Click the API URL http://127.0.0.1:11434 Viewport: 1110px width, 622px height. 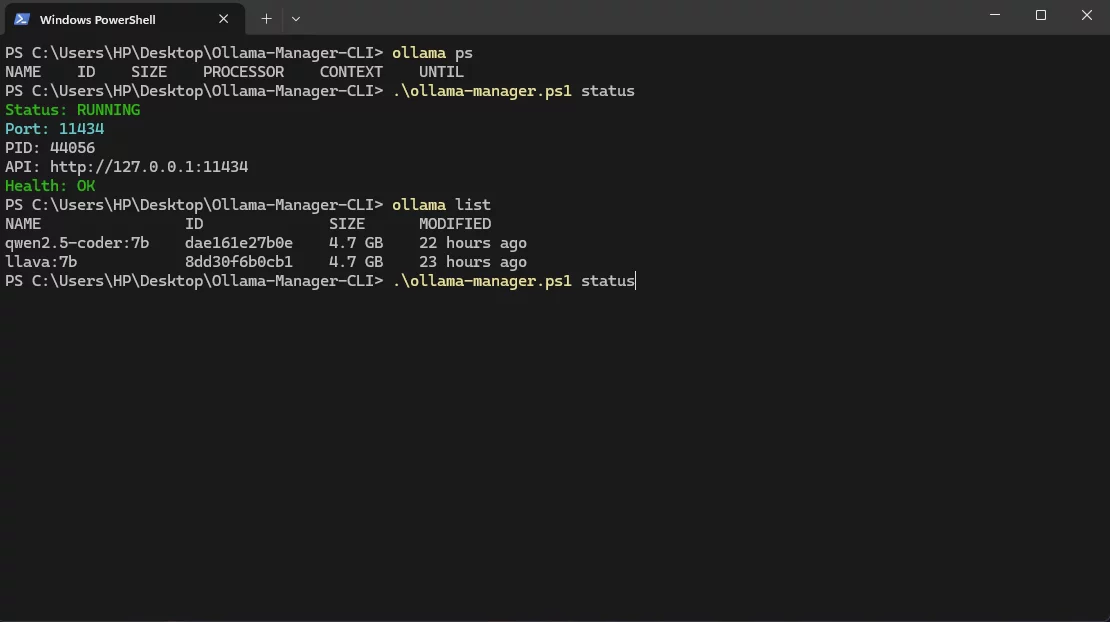[149, 167]
